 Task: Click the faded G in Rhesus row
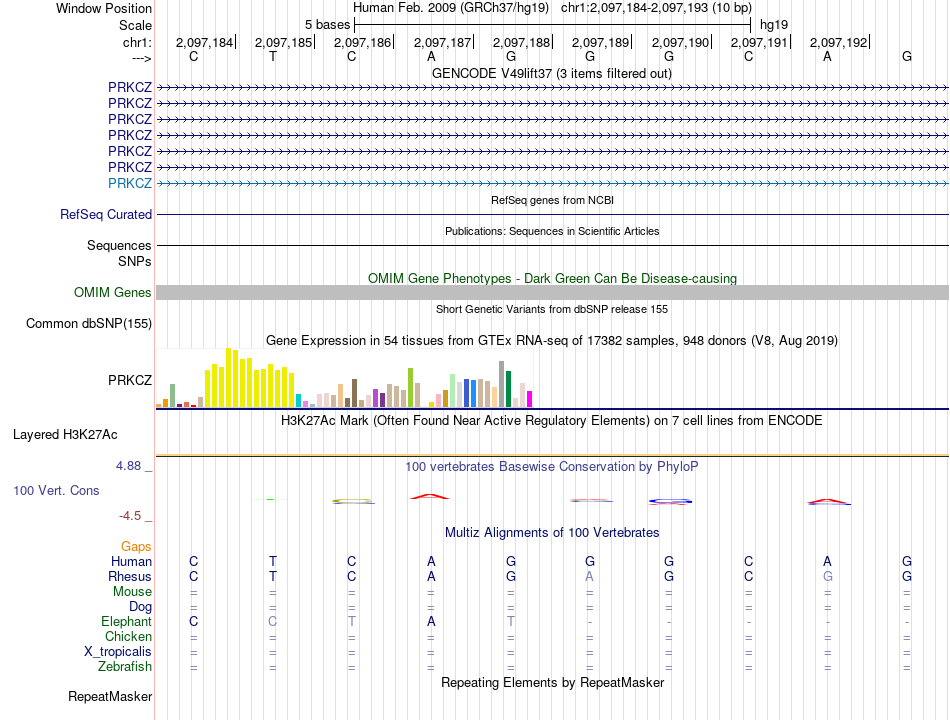click(x=828, y=576)
